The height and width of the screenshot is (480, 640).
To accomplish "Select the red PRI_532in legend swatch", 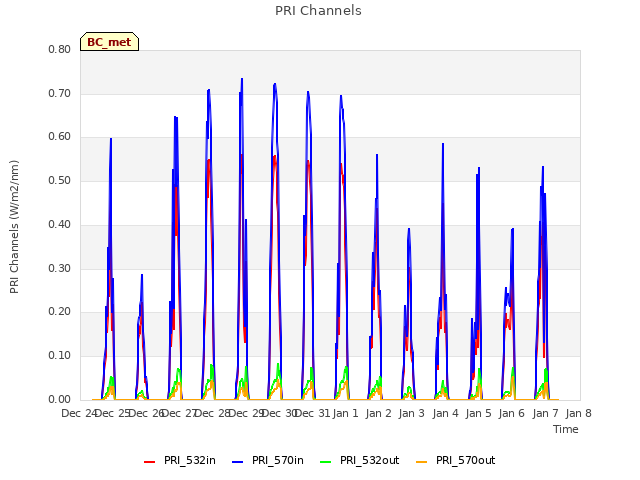I will click(x=150, y=461).
